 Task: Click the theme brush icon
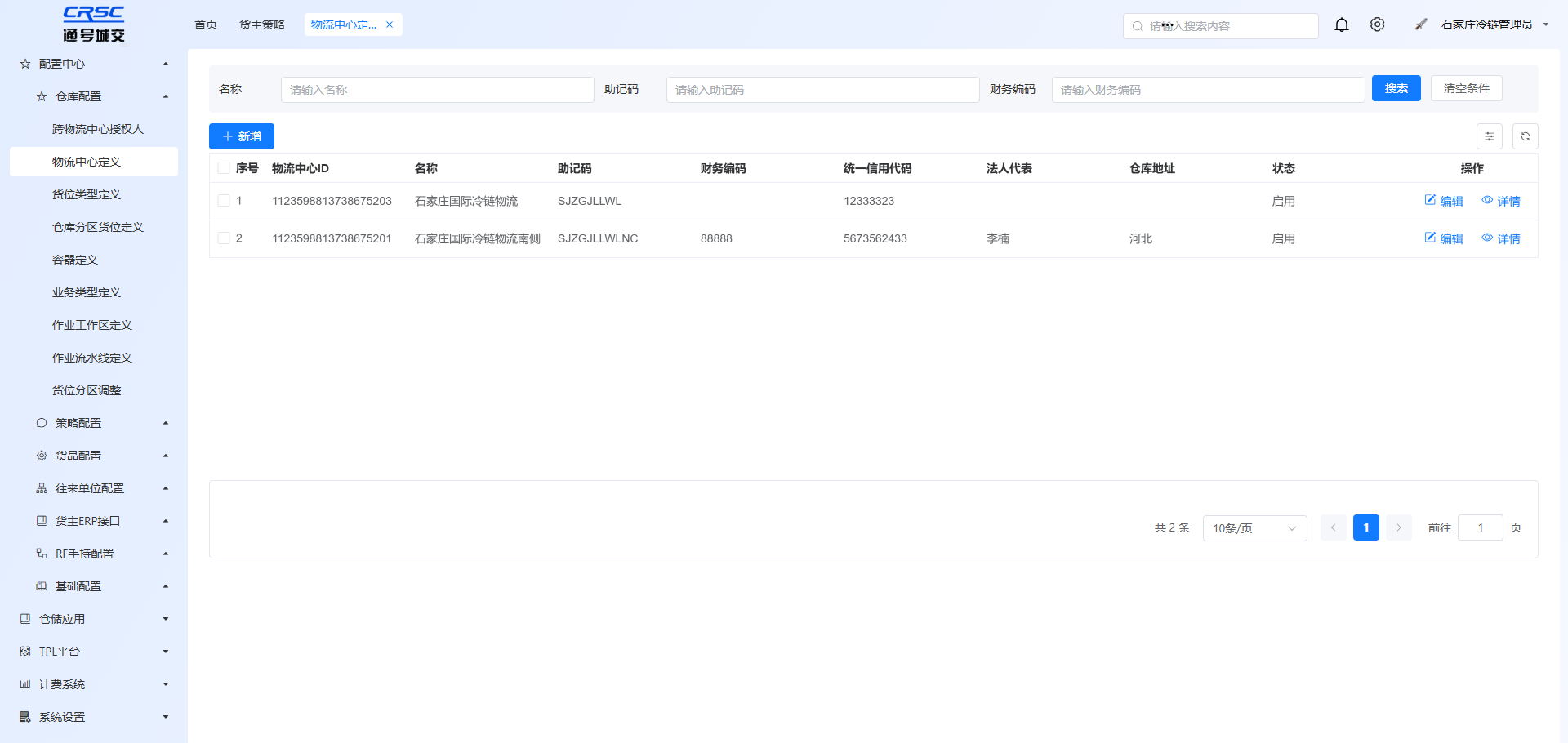1421,24
